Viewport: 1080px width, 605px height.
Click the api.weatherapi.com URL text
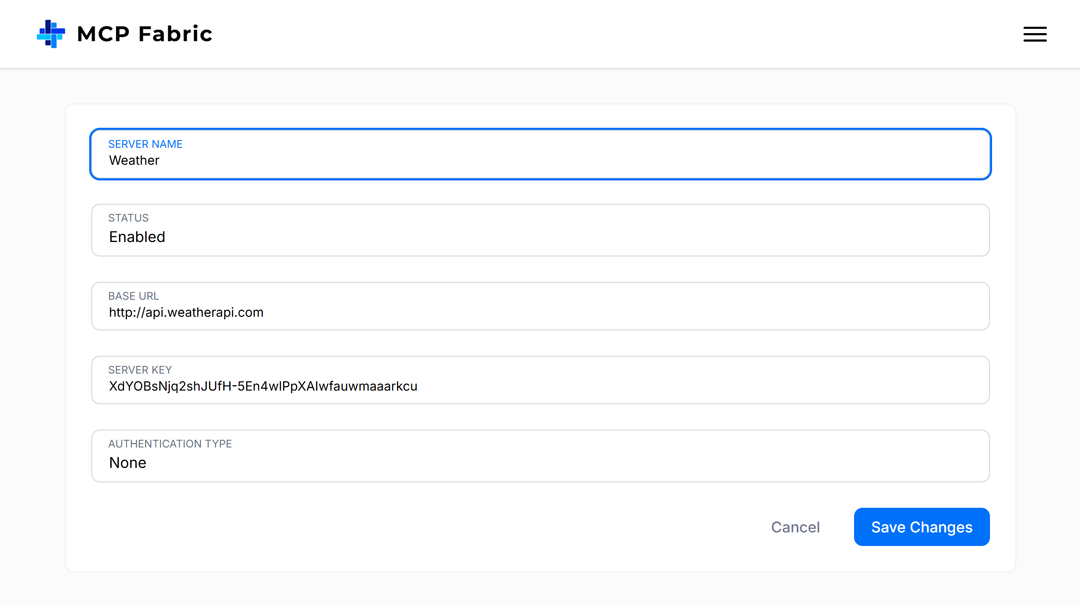pos(185,312)
